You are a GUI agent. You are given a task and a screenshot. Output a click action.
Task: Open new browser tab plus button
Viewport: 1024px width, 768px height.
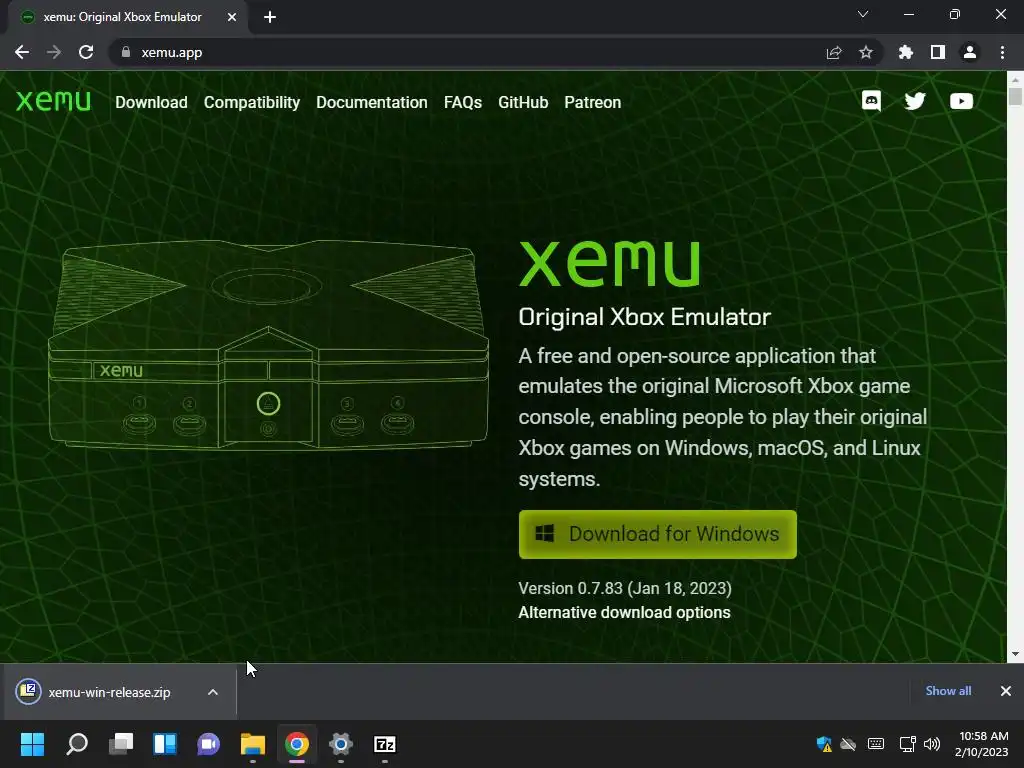[x=270, y=17]
